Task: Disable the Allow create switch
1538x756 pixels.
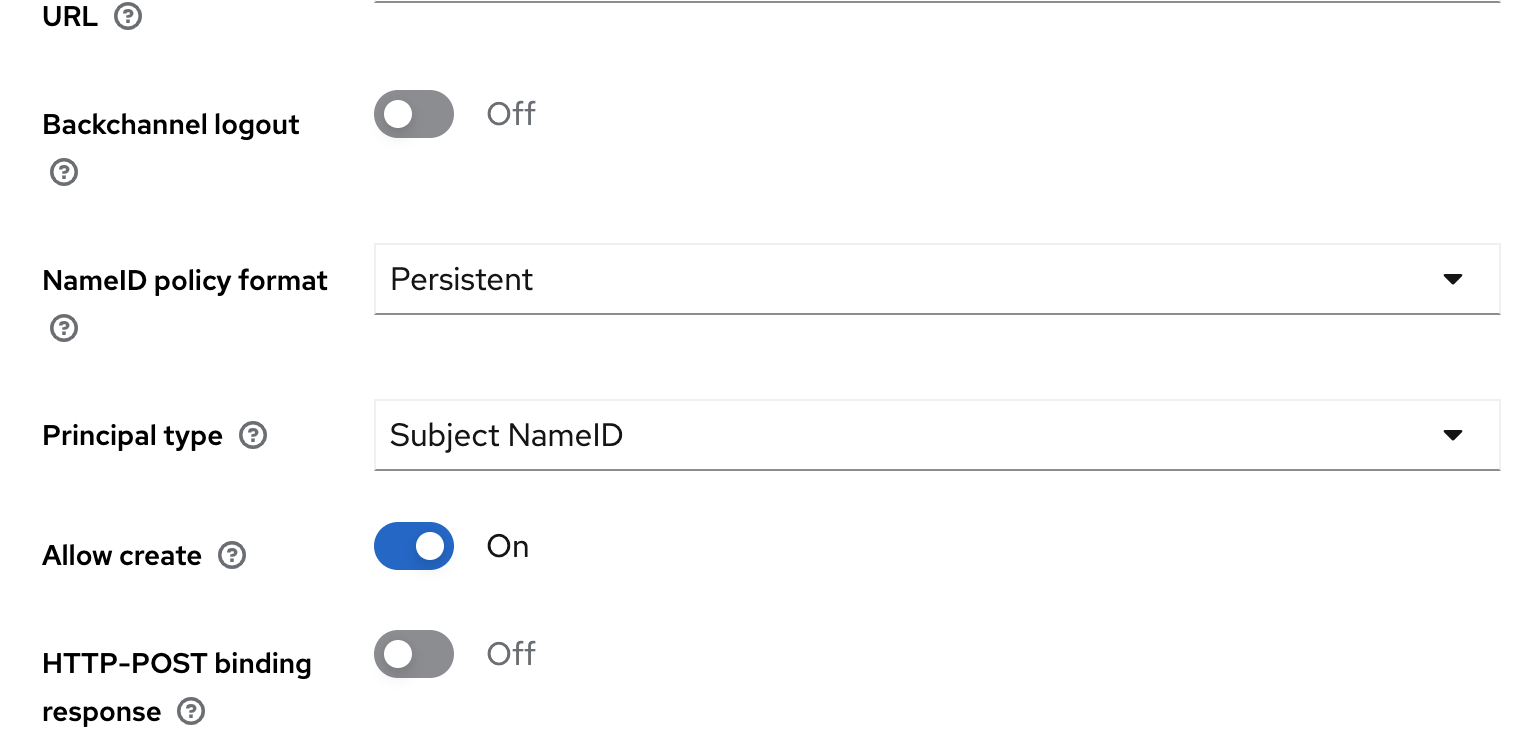Action: click(x=413, y=546)
